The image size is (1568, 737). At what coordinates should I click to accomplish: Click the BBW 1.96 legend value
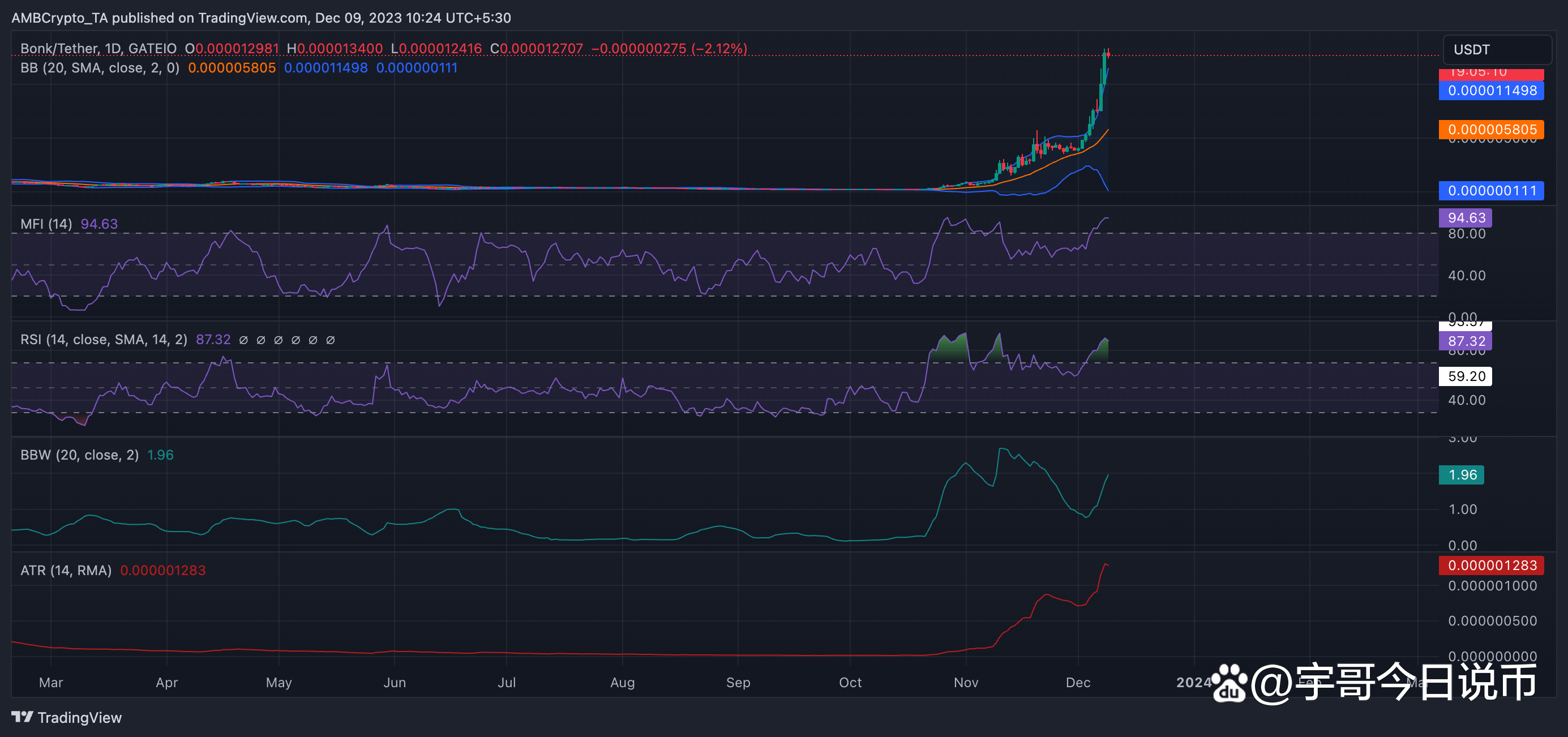click(x=161, y=455)
